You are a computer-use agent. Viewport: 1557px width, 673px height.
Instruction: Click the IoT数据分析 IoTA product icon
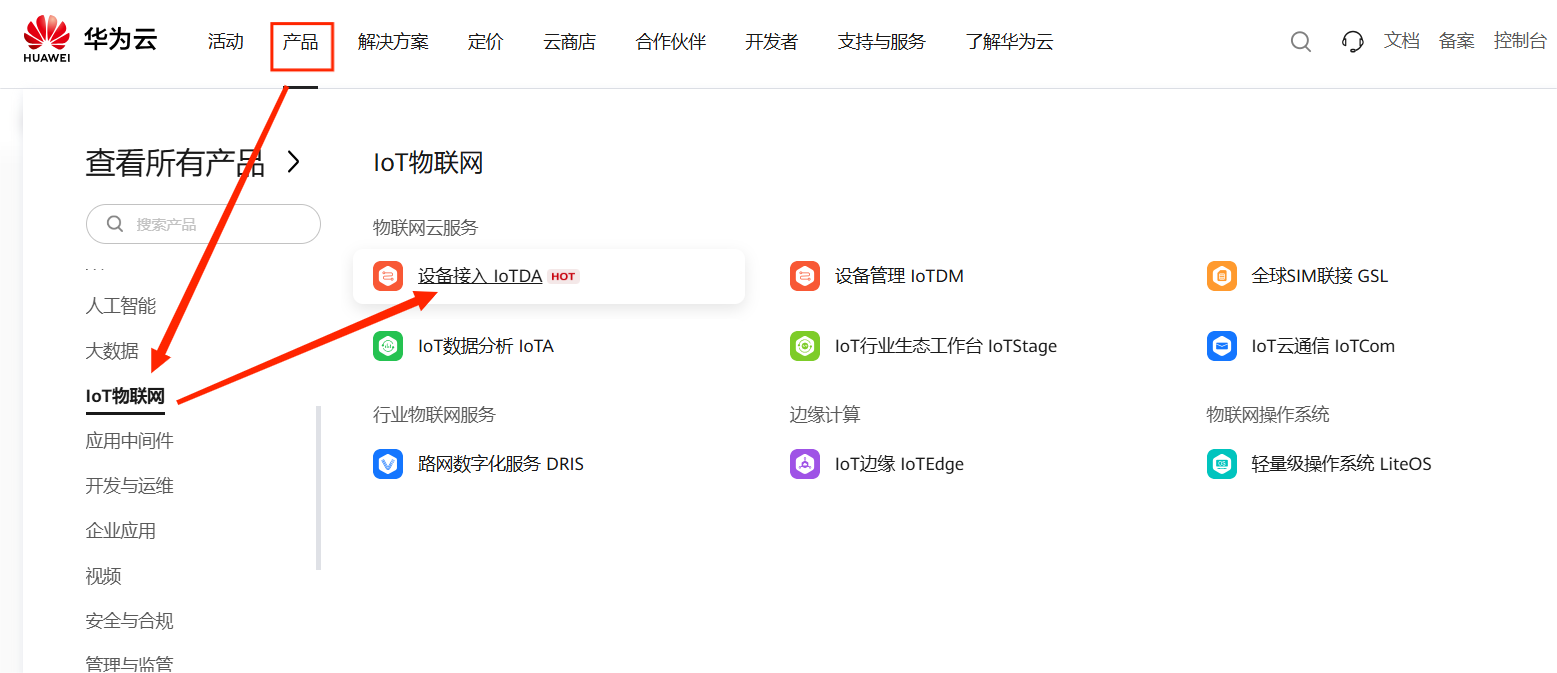tap(388, 346)
